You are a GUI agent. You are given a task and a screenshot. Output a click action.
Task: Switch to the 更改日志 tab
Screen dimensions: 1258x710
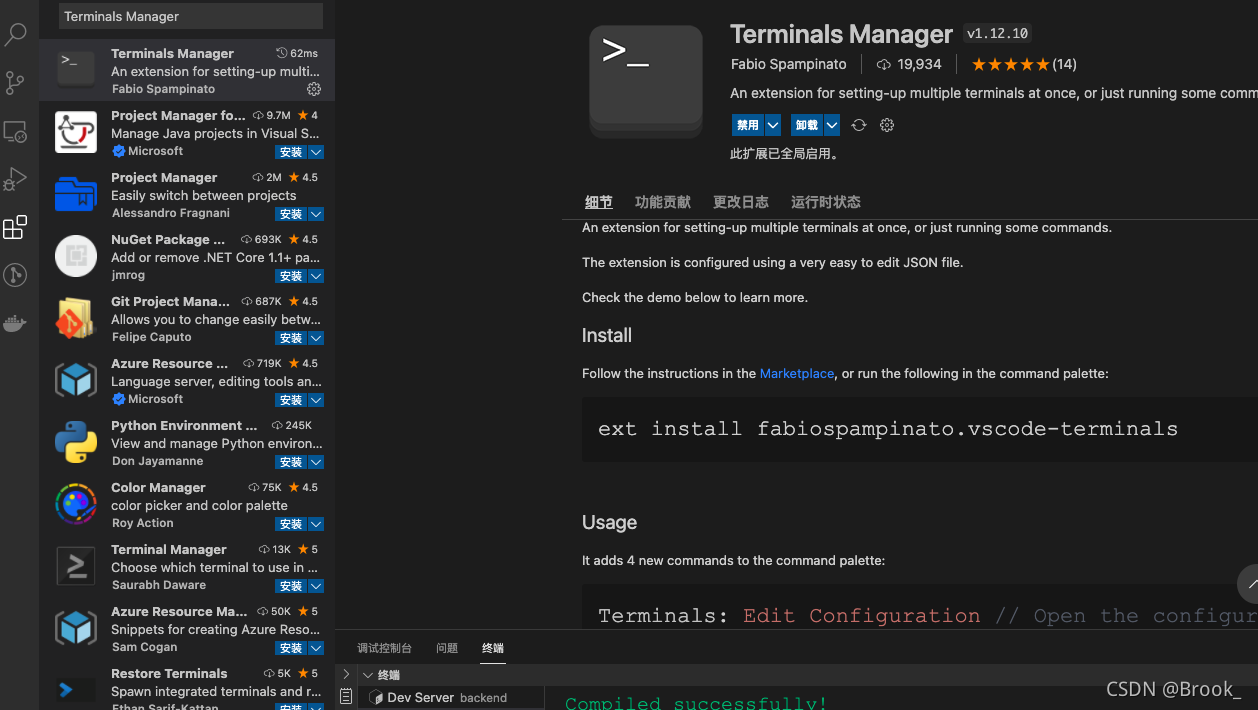point(741,202)
